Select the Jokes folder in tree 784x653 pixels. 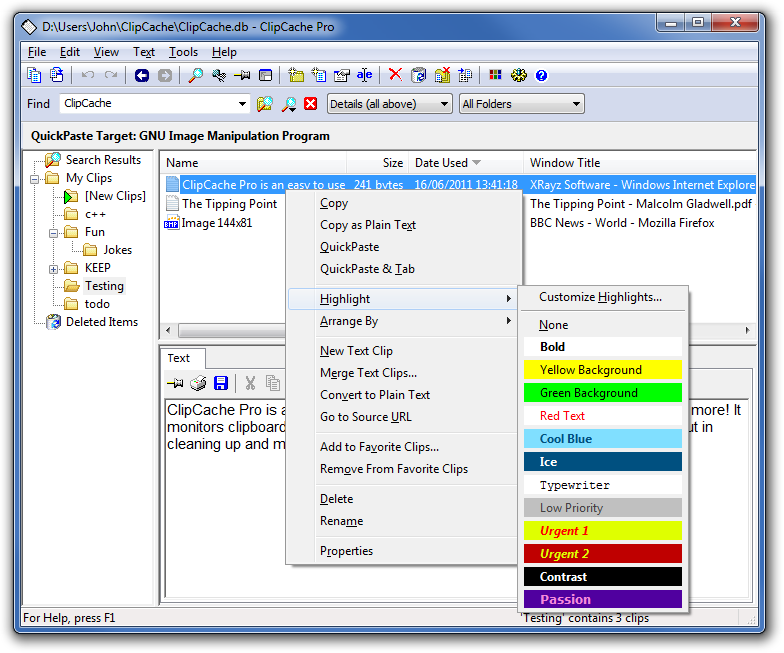click(x=117, y=250)
